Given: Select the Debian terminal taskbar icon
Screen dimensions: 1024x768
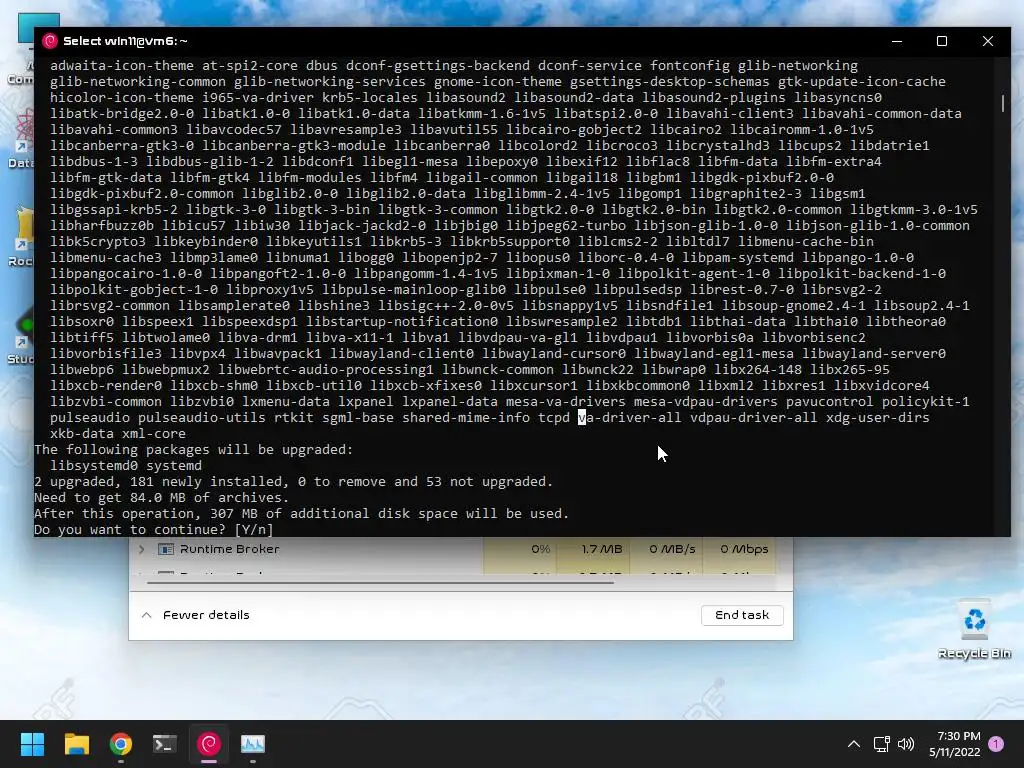Looking at the screenshot, I should [x=209, y=744].
